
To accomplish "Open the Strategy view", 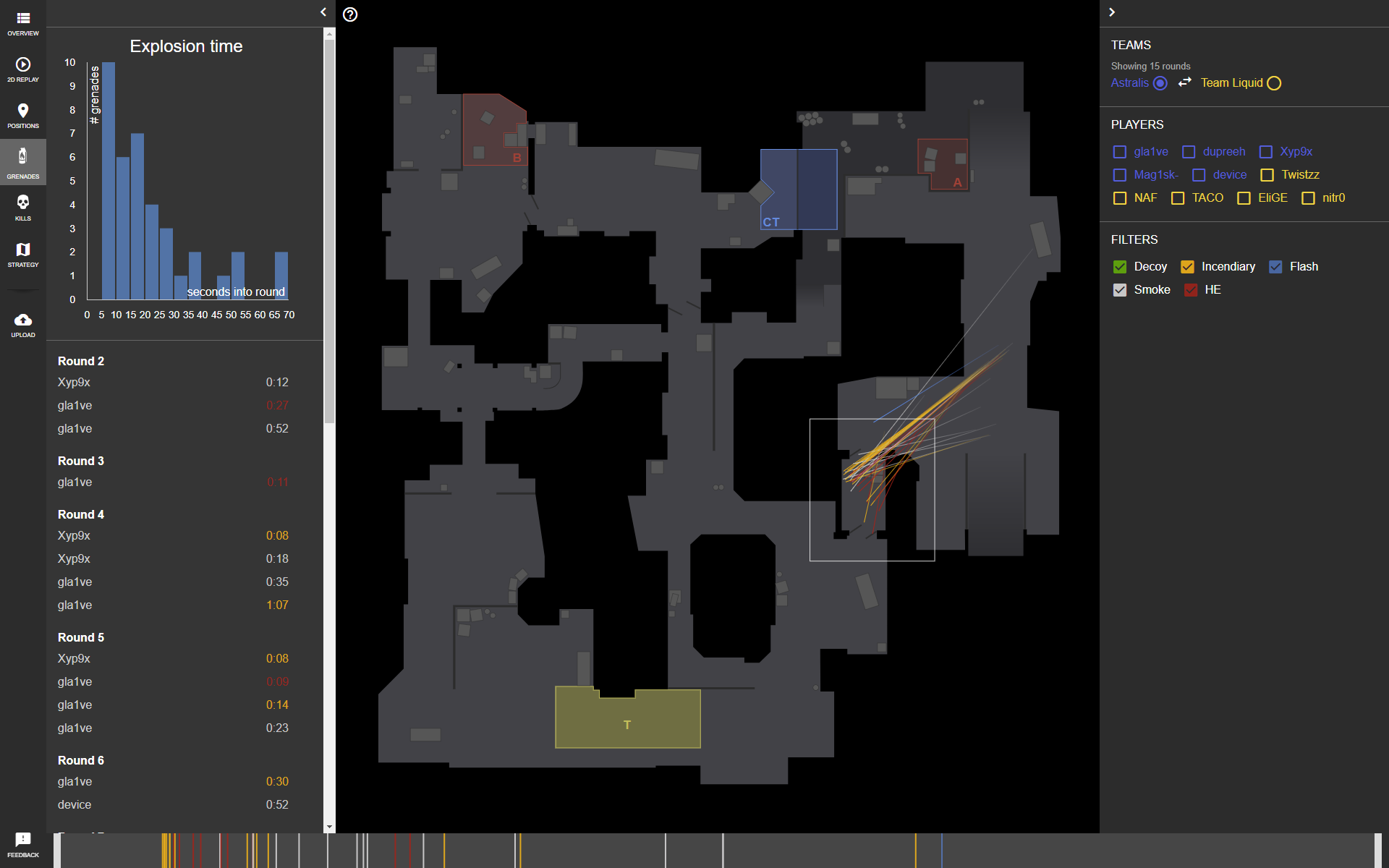I will point(22,253).
